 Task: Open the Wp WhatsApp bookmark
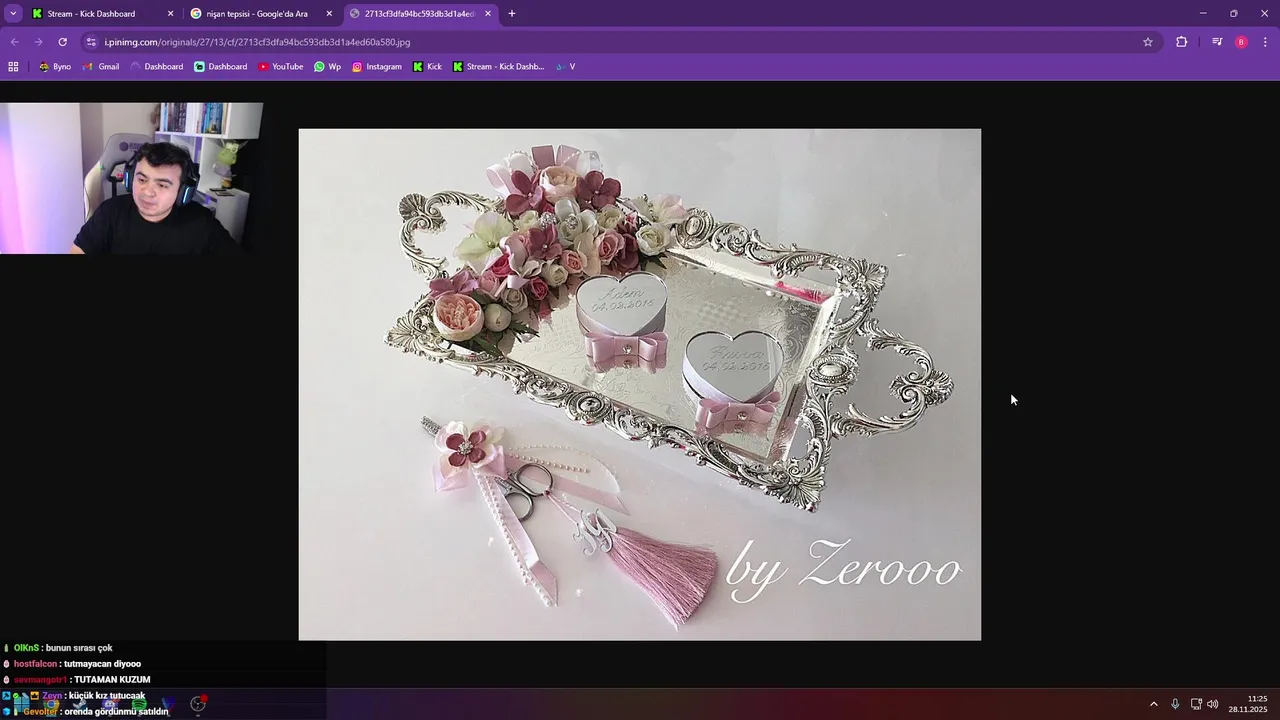(327, 67)
